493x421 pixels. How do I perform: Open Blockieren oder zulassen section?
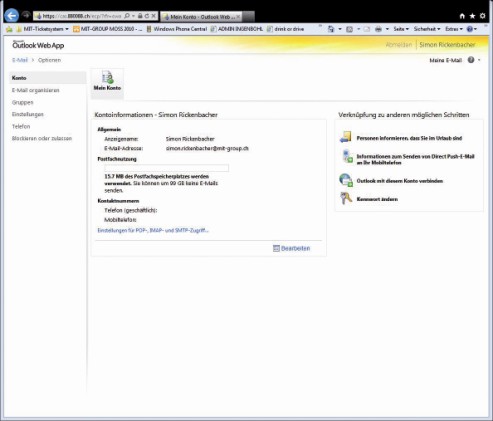click(x=42, y=138)
